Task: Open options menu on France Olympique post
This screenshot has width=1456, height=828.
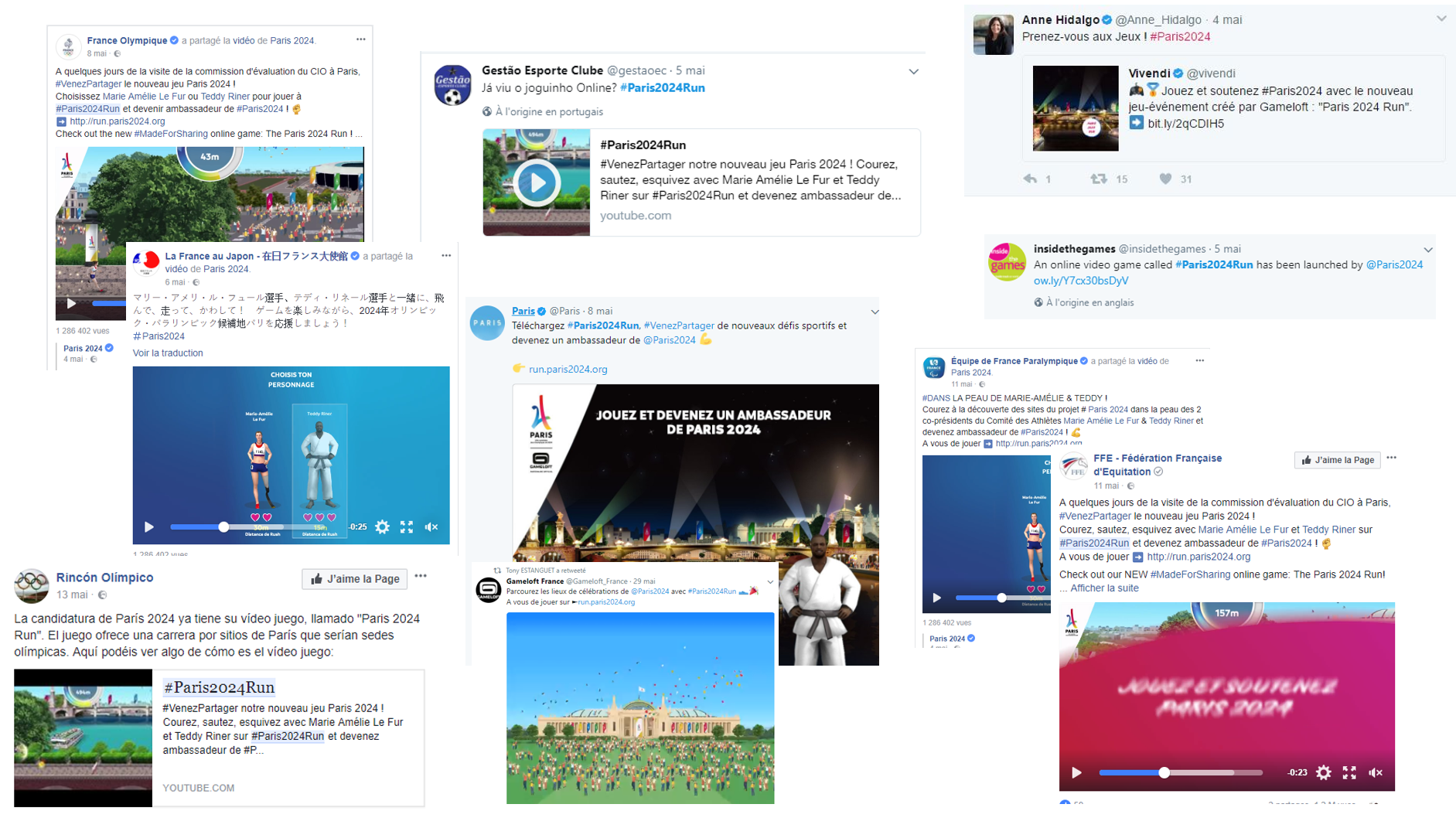Action: coord(360,39)
